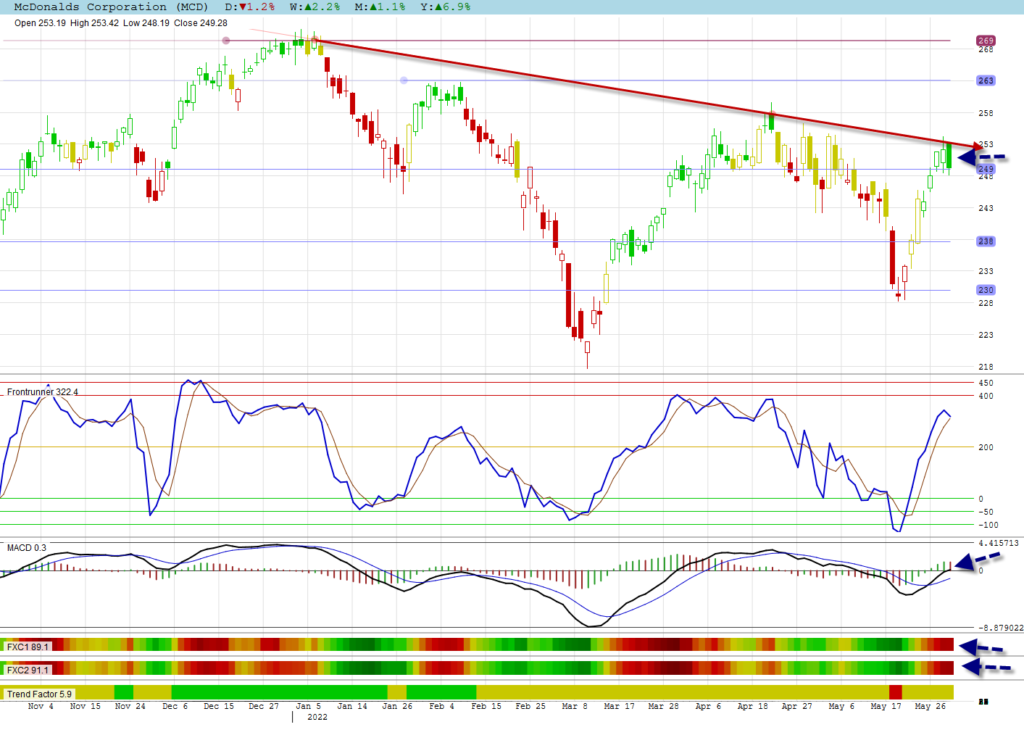Image resolution: width=1024 pixels, height=735 pixels.
Task: Click the FXC1 89.1 label
Action: (27, 647)
